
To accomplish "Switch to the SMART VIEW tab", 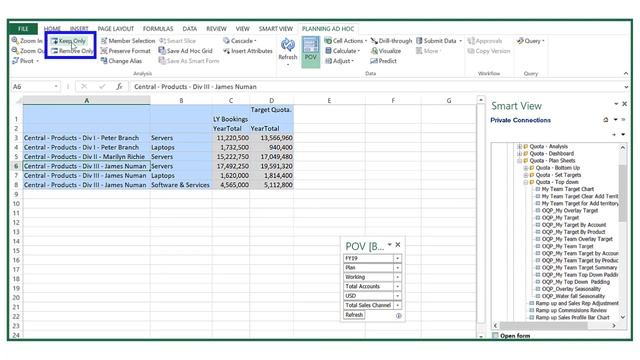I will coord(276,29).
